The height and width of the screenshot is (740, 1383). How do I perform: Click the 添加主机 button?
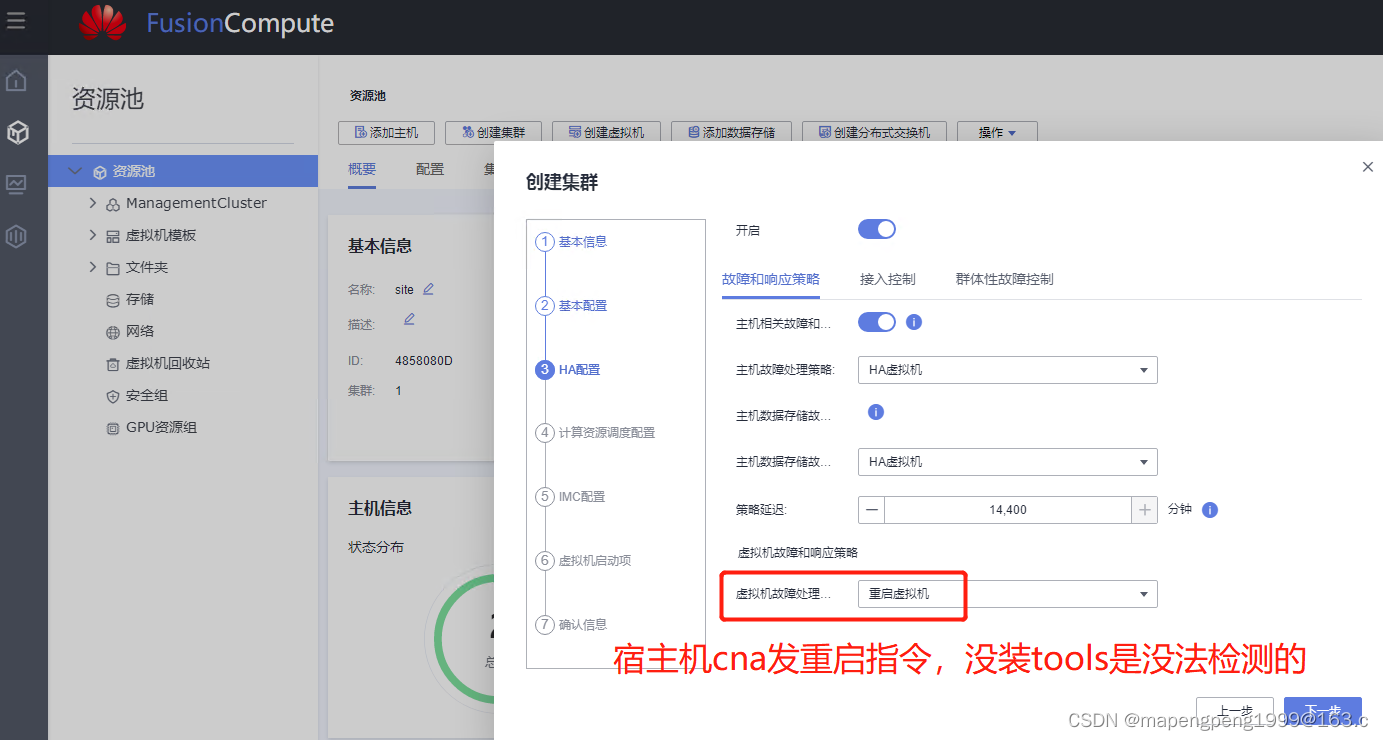click(386, 132)
